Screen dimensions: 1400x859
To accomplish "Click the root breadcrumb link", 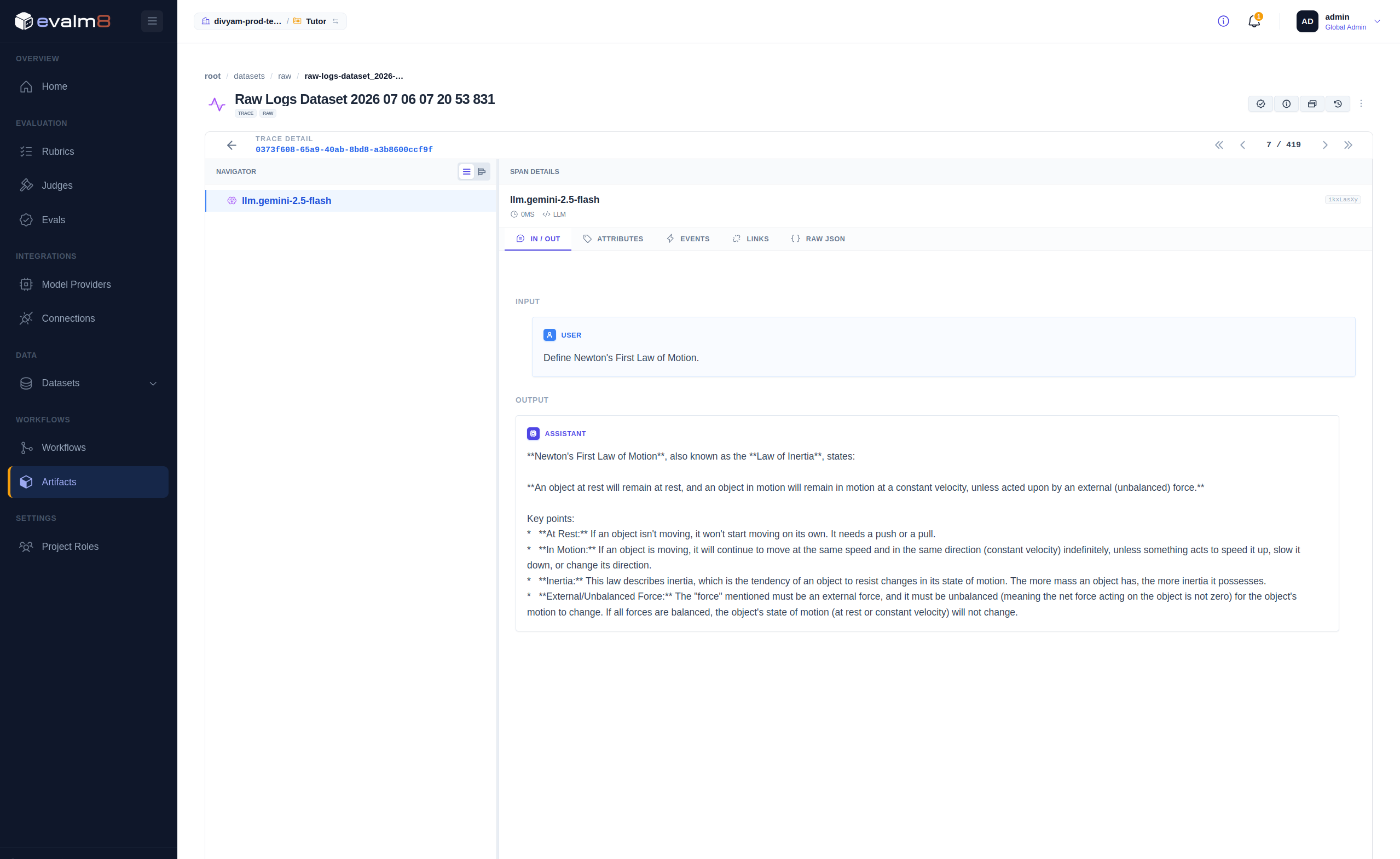I will click(x=212, y=76).
